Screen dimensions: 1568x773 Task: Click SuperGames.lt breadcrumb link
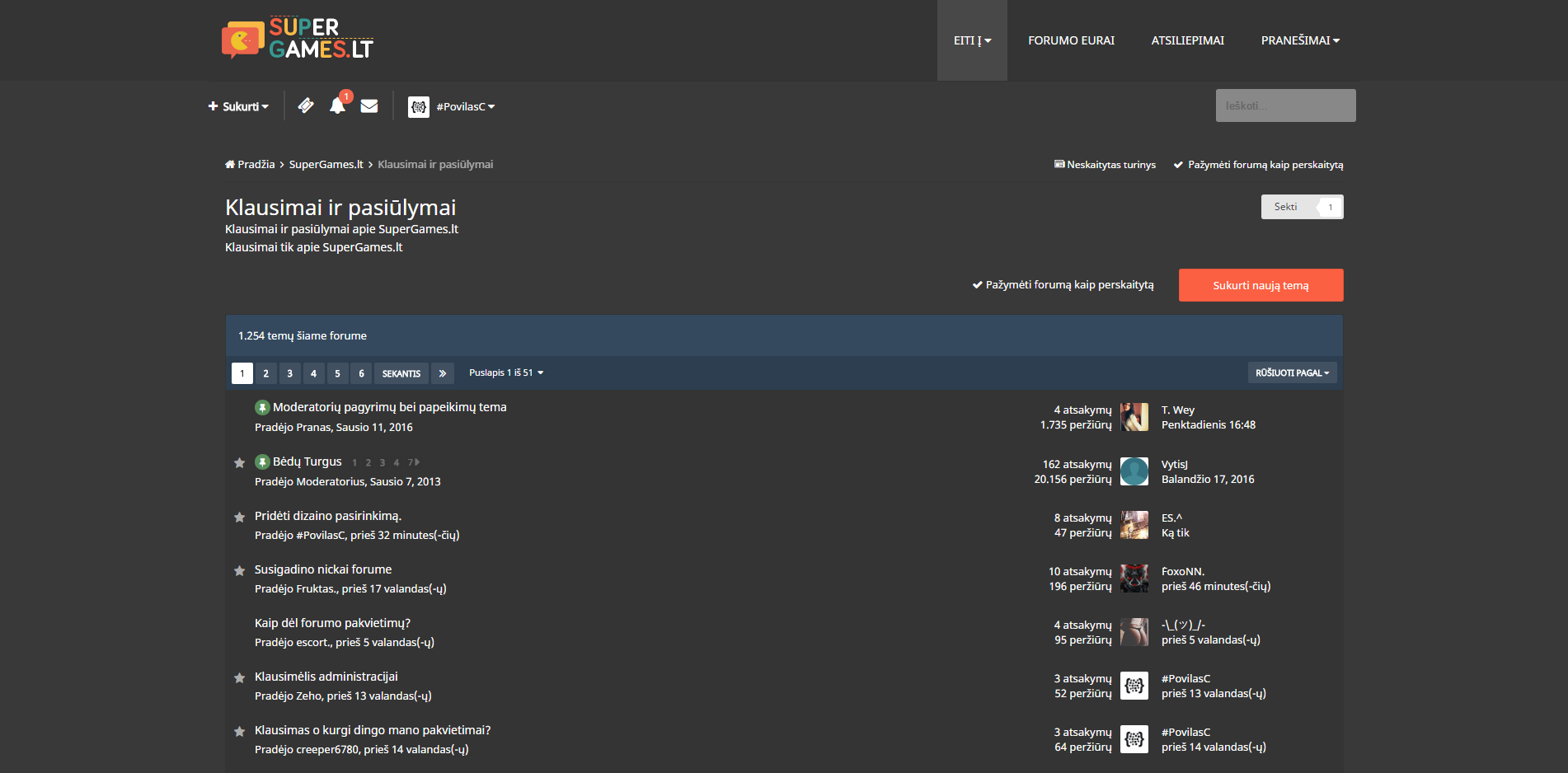pyautogui.click(x=326, y=165)
